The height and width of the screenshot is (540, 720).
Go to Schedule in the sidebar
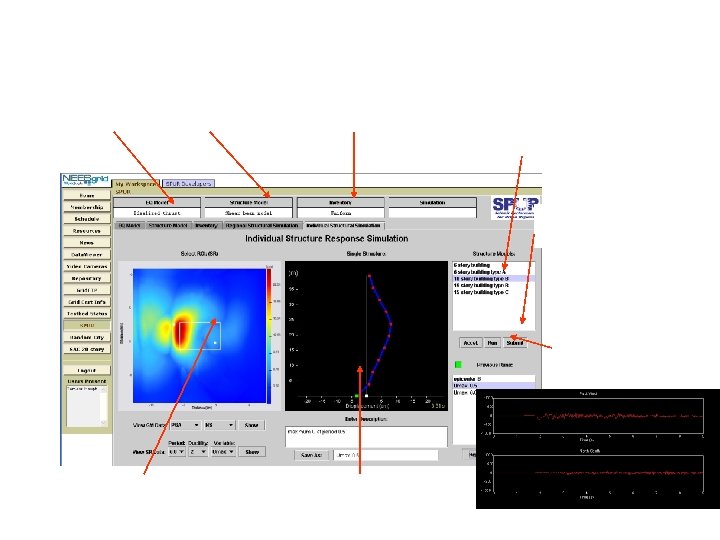click(87, 219)
